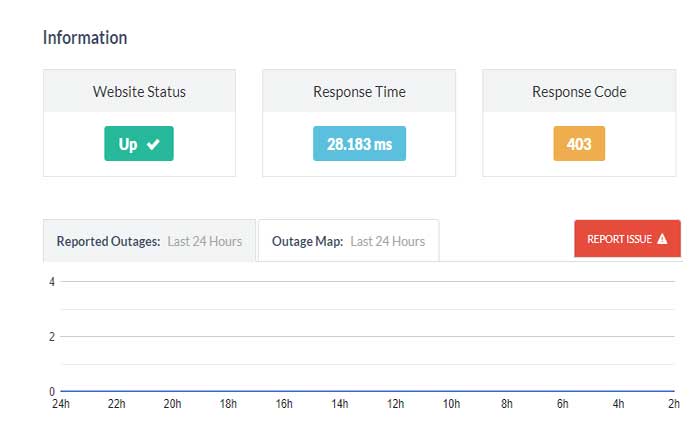The width and height of the screenshot is (700, 430).
Task: Click the warning triangle icon on Report Issue
Action: point(662,239)
